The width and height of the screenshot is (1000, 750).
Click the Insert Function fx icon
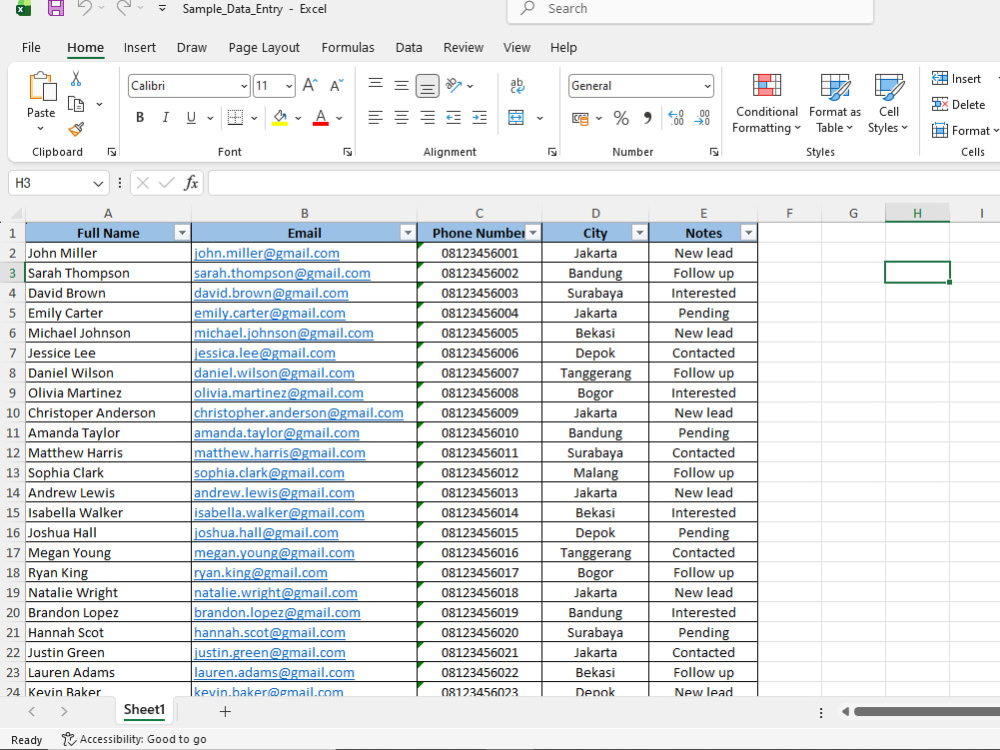click(191, 183)
